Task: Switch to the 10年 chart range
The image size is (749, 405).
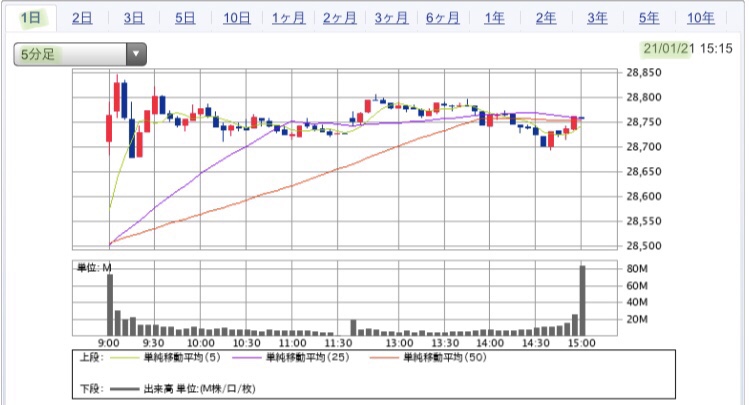Action: click(701, 18)
